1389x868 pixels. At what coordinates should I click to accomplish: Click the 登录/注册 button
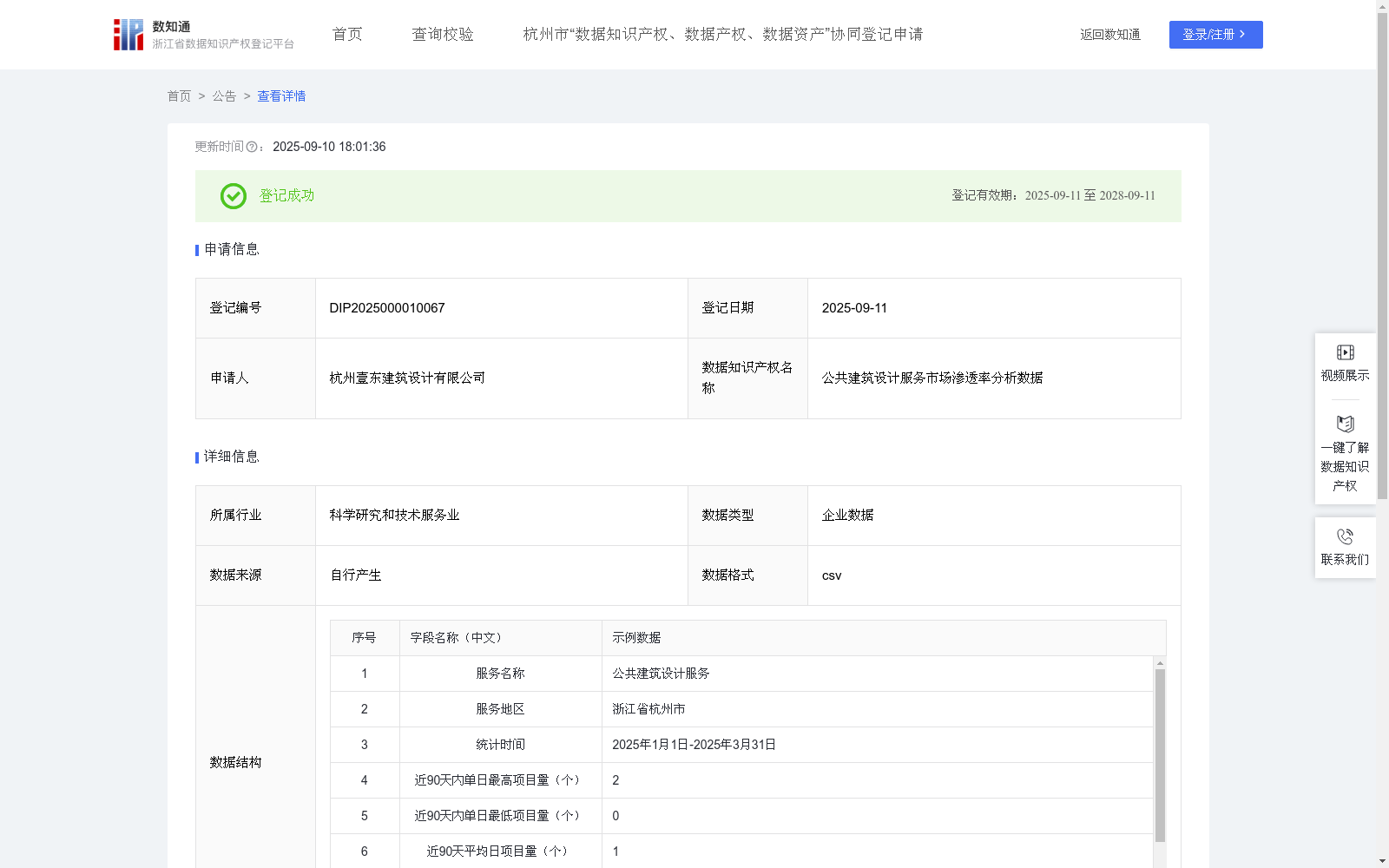click(1215, 35)
